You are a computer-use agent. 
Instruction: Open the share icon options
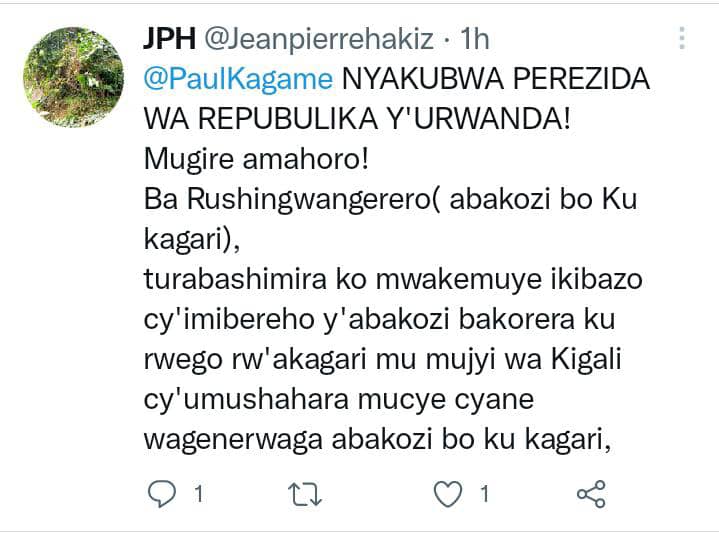(592, 494)
